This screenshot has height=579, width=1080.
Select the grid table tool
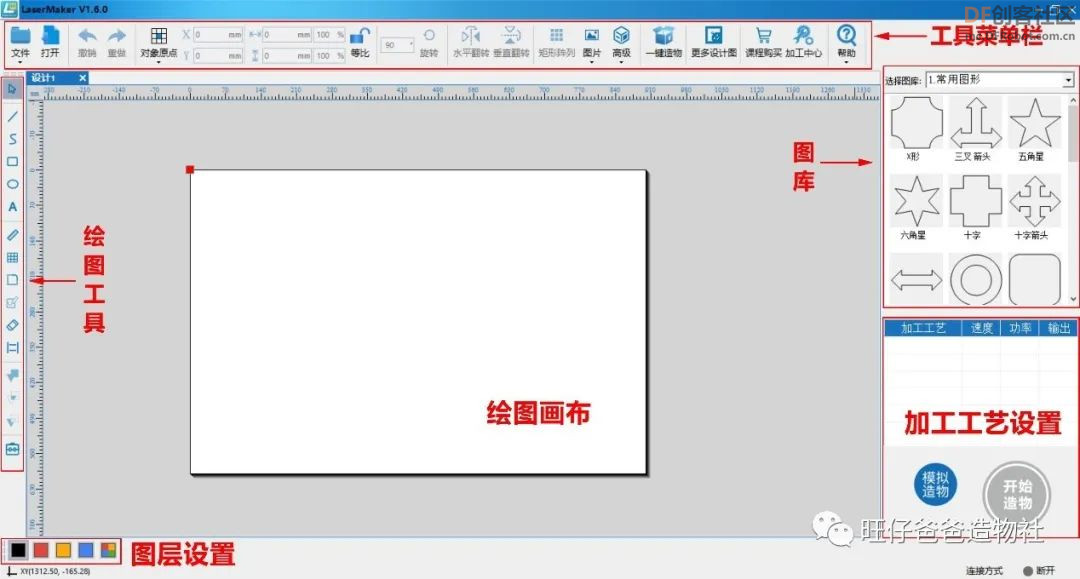(x=12, y=257)
